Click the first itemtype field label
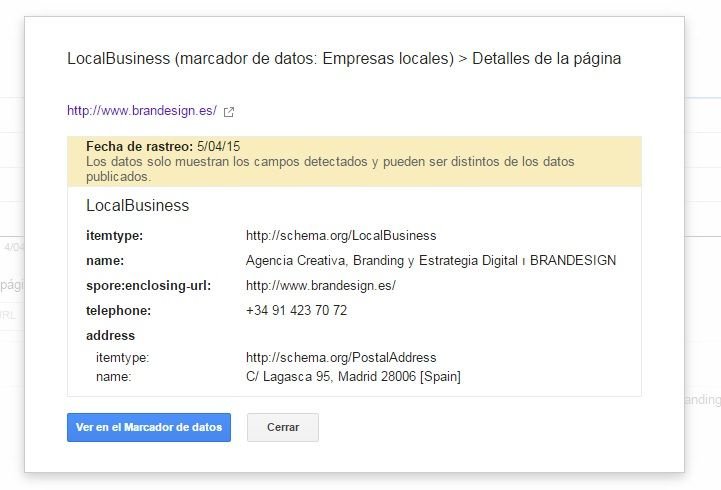721x490 pixels. point(114,236)
